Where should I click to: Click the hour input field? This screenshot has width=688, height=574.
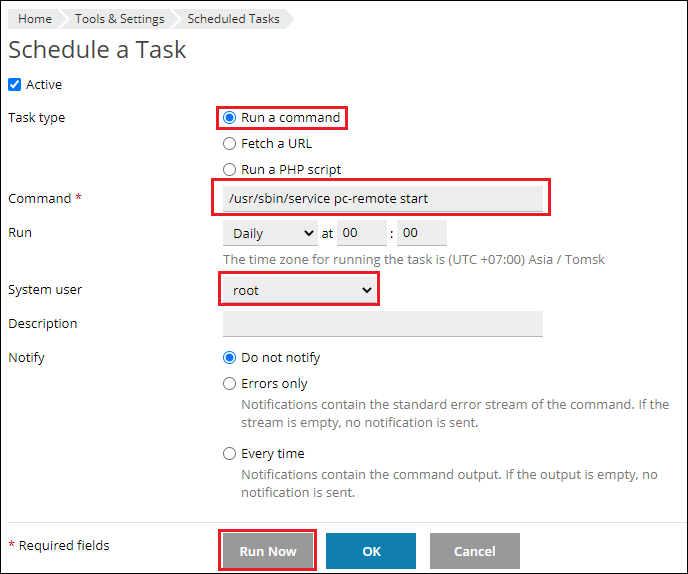tap(361, 233)
